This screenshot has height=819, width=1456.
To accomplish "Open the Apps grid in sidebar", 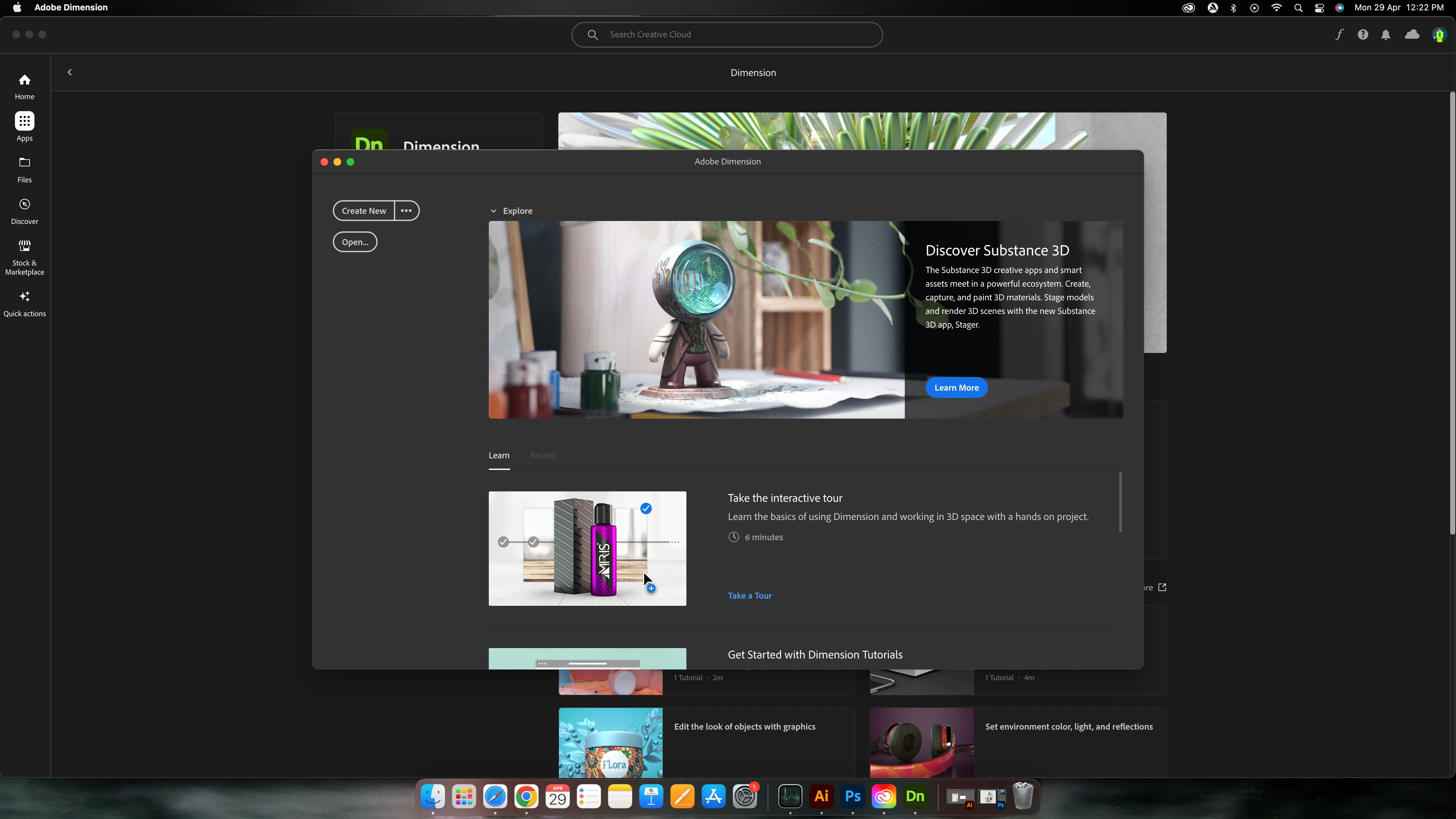I will pyautogui.click(x=24, y=122).
